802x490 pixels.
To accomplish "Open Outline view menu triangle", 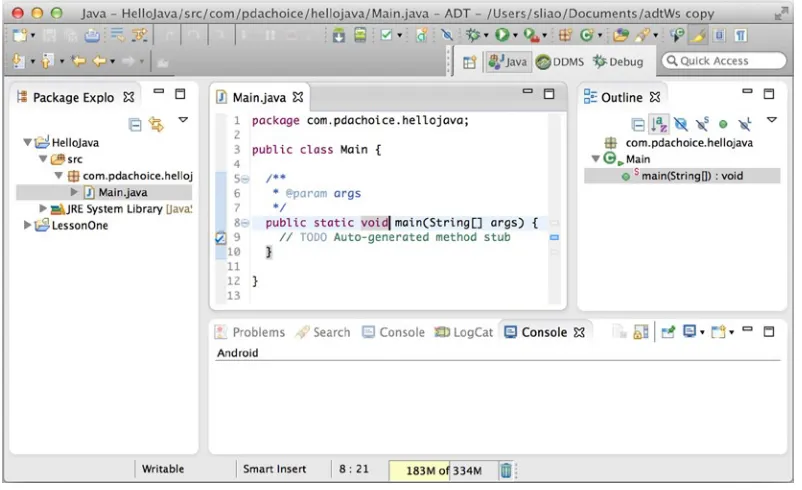I will pos(772,120).
